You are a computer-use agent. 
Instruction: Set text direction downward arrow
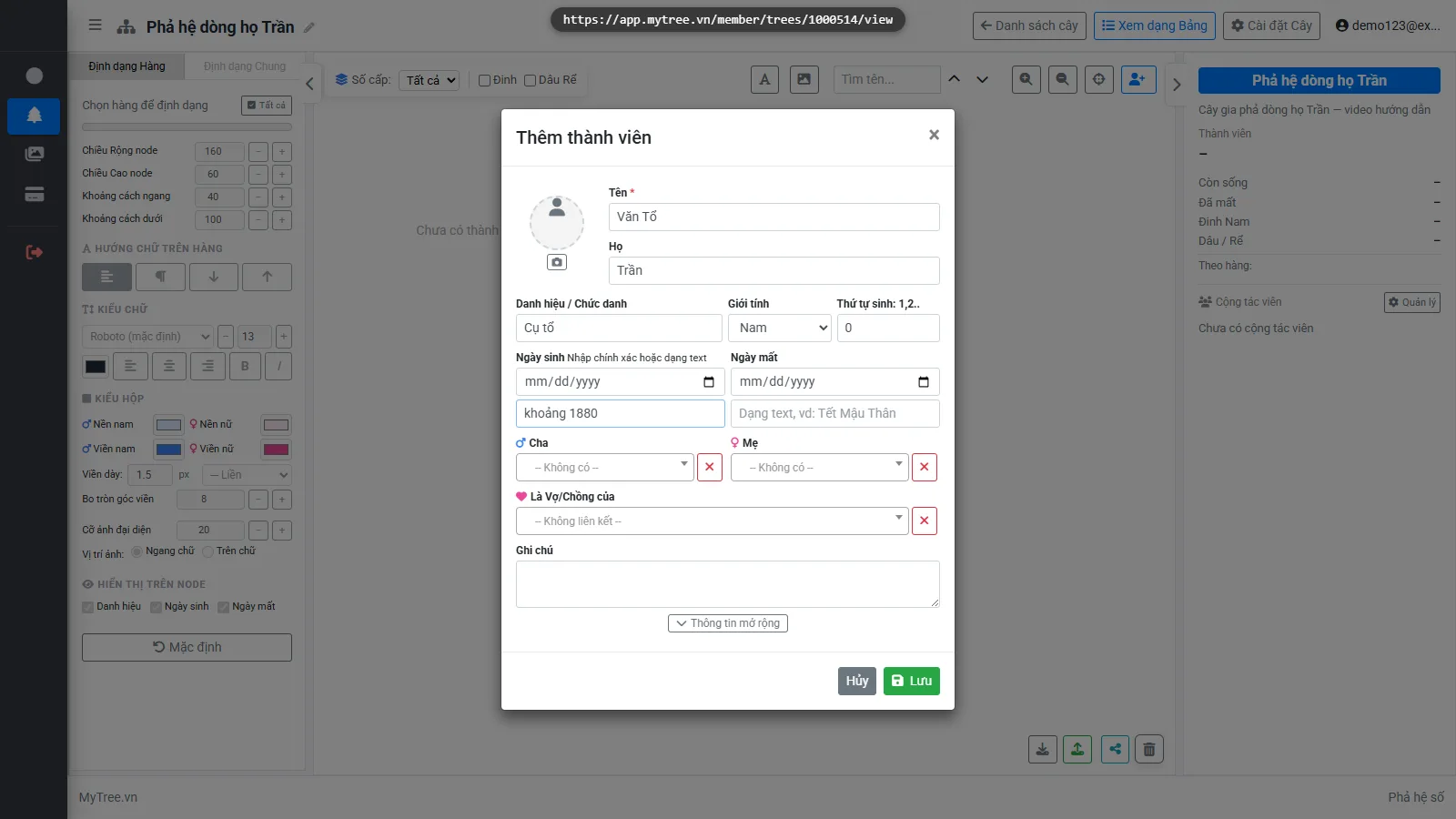point(214,277)
